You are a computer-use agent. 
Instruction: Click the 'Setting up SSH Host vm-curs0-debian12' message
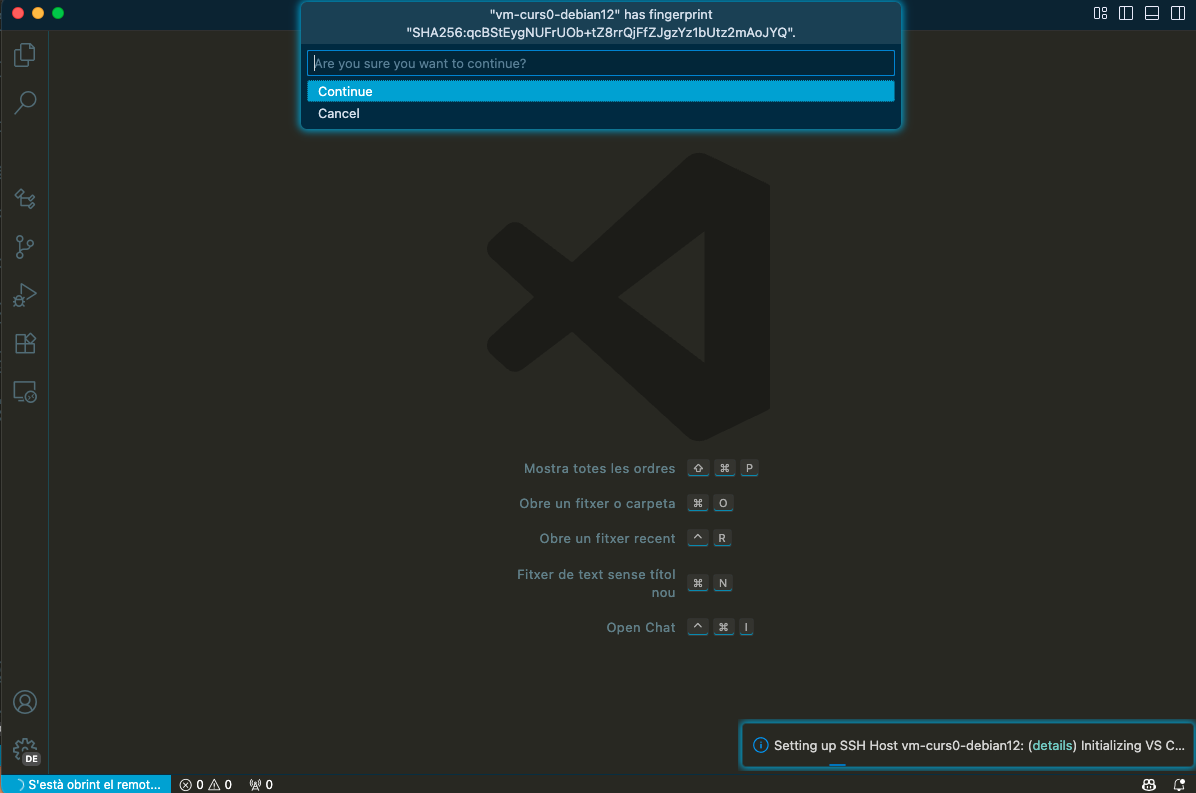tap(899, 746)
